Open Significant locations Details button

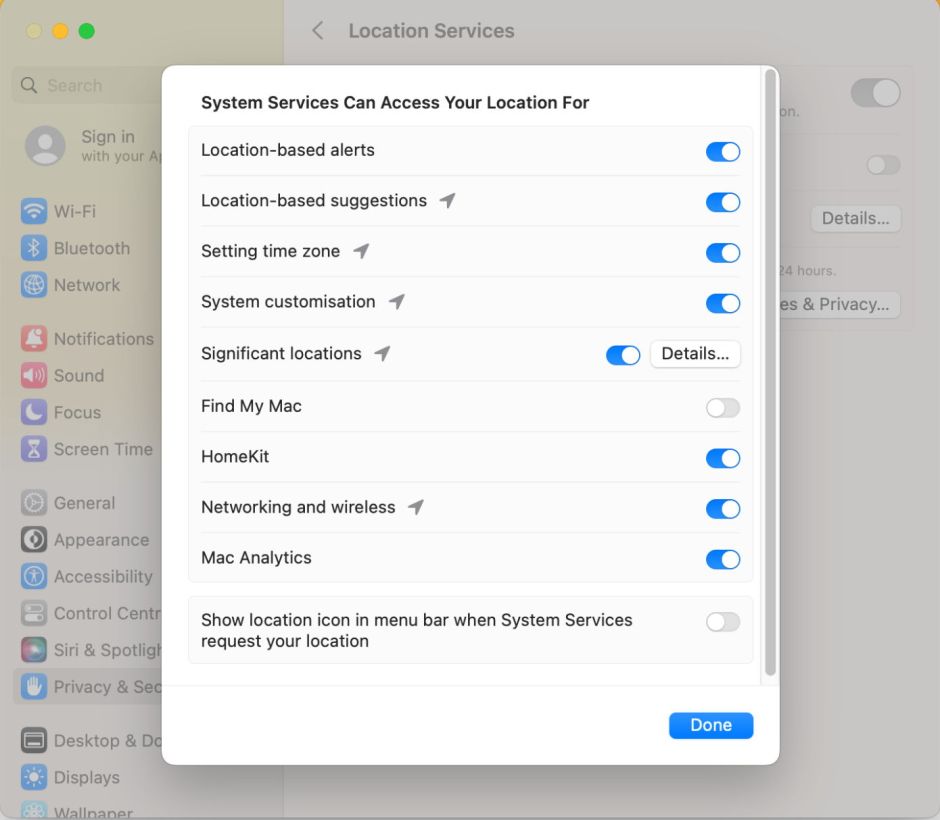[x=695, y=354]
